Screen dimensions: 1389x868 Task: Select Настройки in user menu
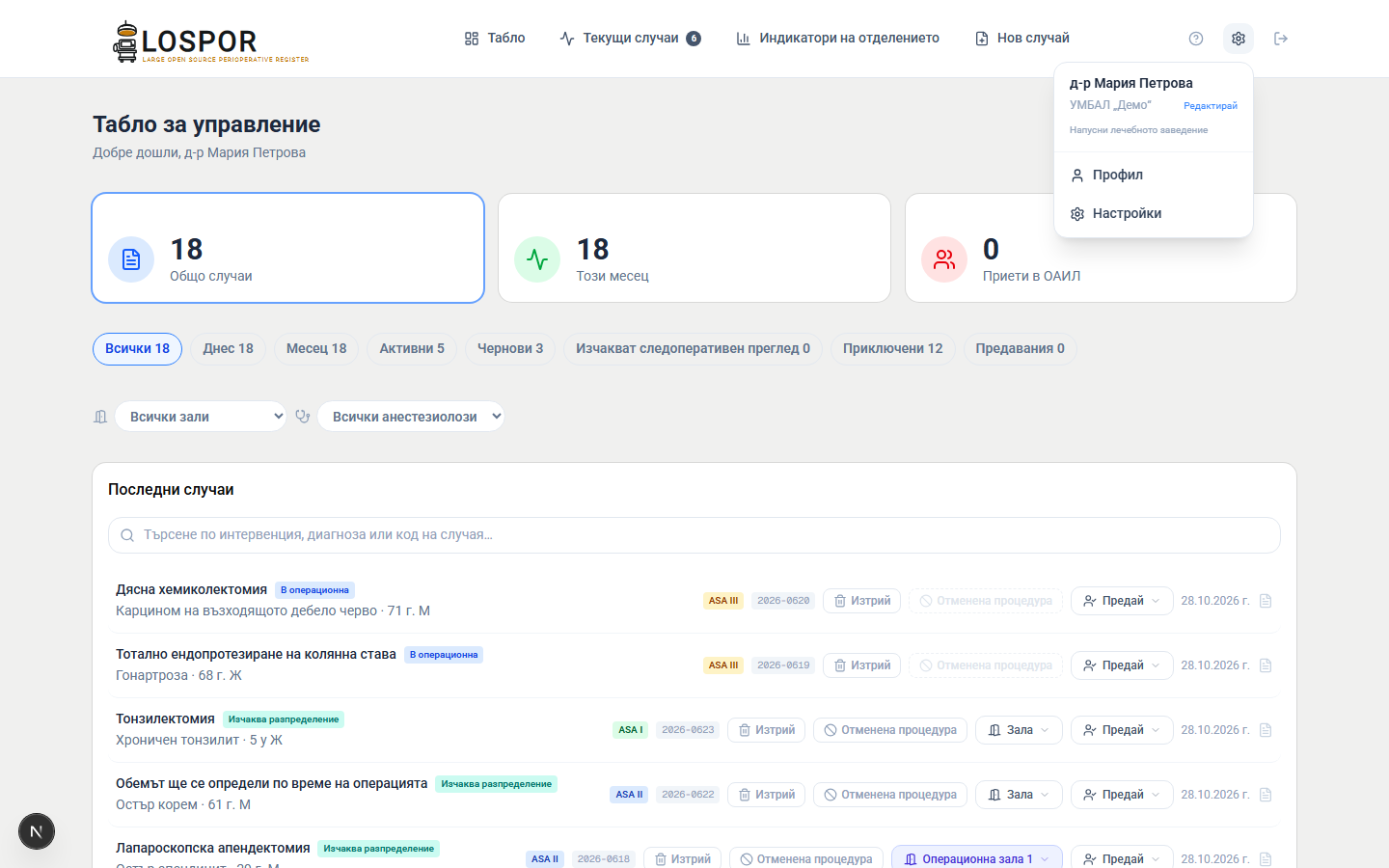click(1154, 213)
